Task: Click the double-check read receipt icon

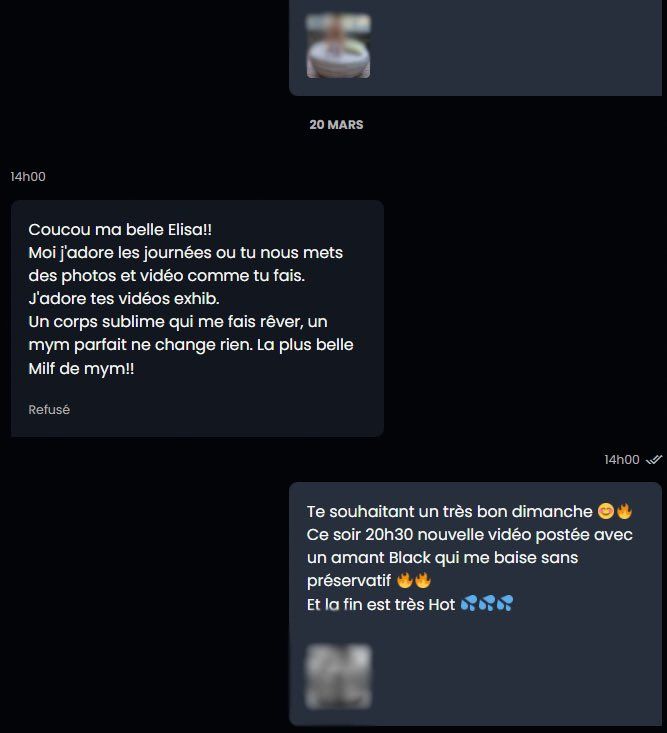Action: (654, 460)
